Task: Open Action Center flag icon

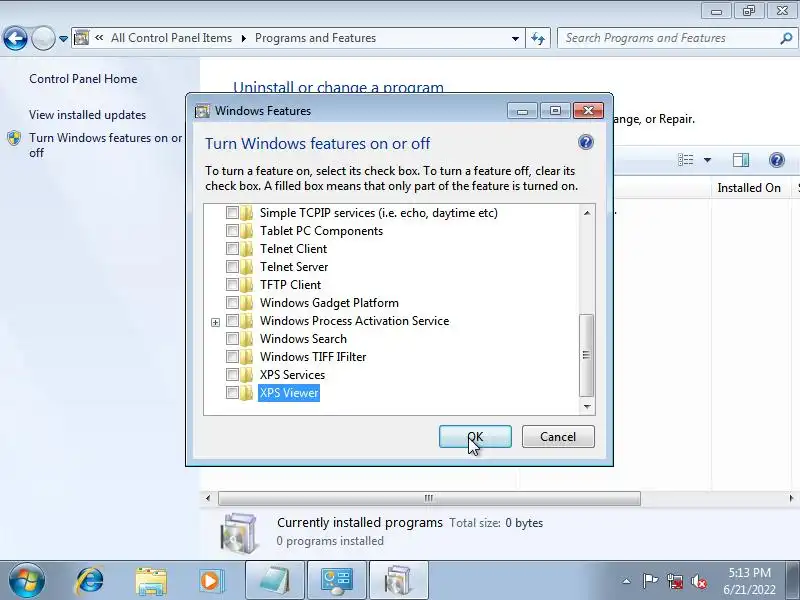Action: [x=650, y=581]
